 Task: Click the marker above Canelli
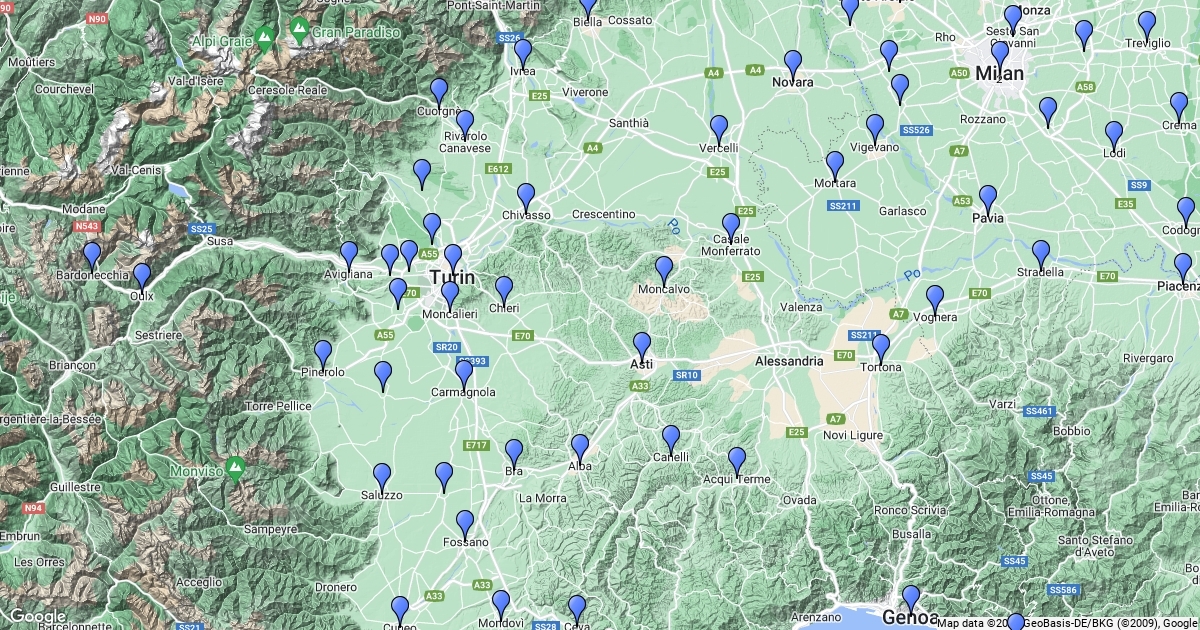(x=671, y=441)
